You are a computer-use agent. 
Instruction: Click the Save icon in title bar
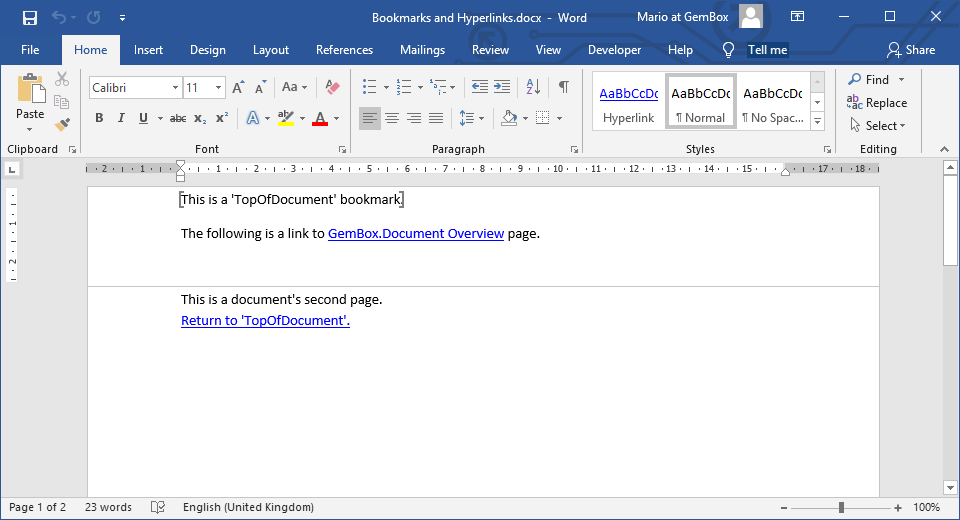[x=30, y=17]
